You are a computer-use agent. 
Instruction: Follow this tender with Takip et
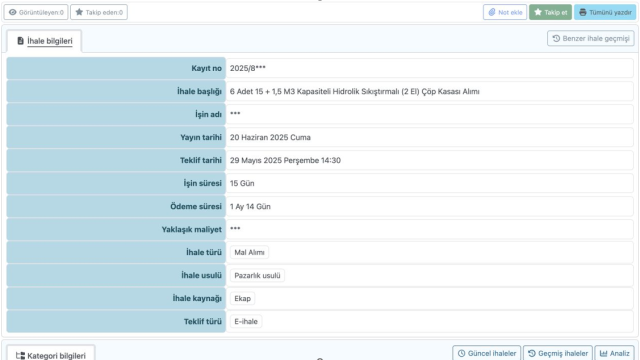550,12
